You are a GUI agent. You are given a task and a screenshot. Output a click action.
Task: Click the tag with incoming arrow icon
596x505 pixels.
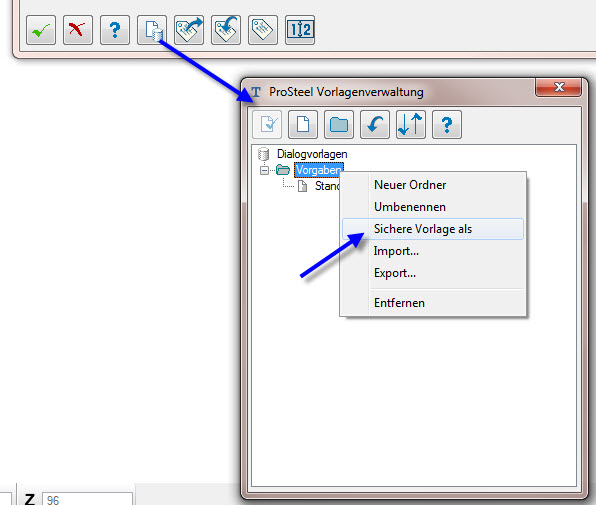click(226, 30)
